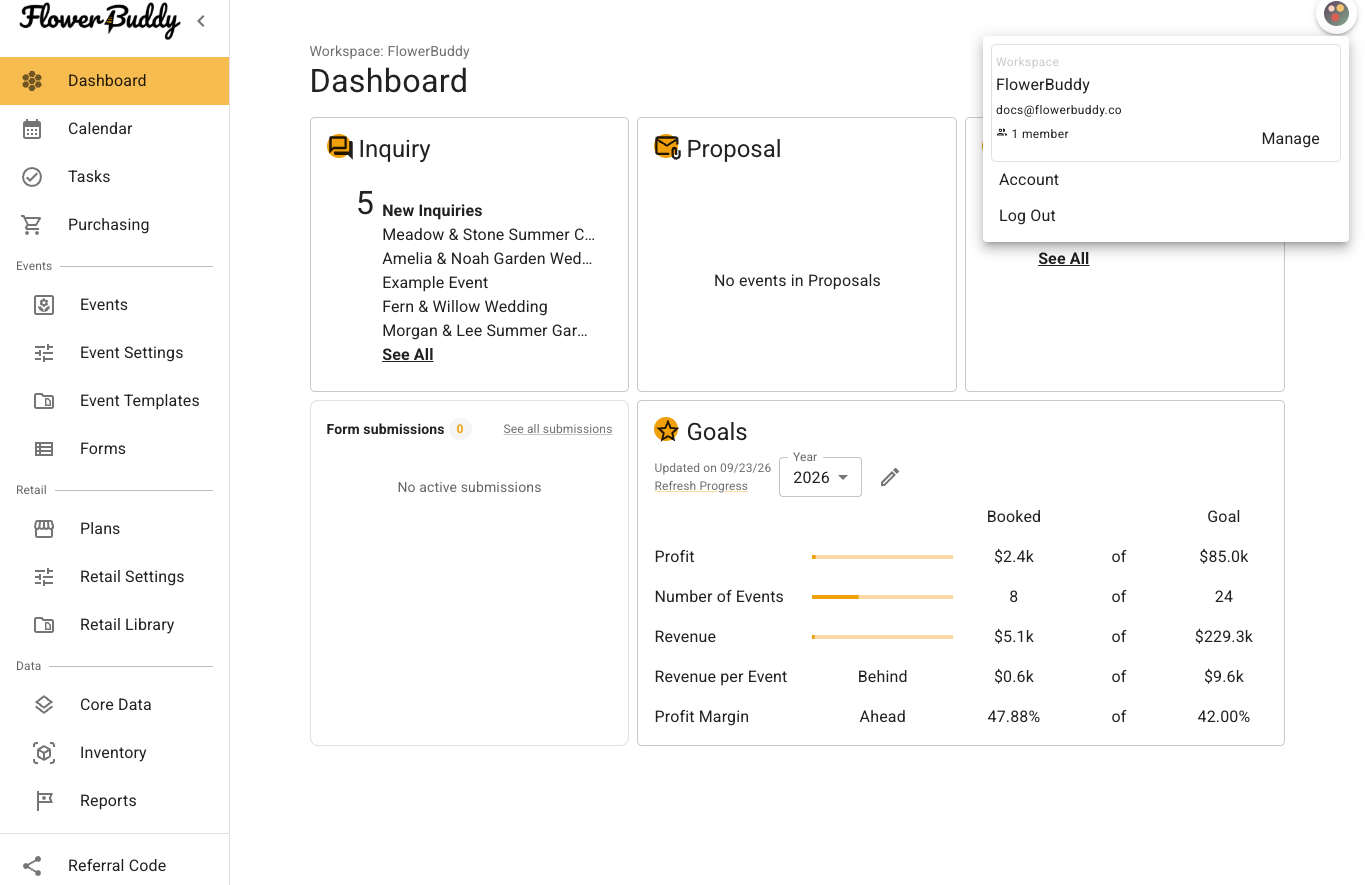This screenshot has height=885, width=1365.
Task: Open the Fern & Willow Wedding inquiry
Action: coord(465,307)
